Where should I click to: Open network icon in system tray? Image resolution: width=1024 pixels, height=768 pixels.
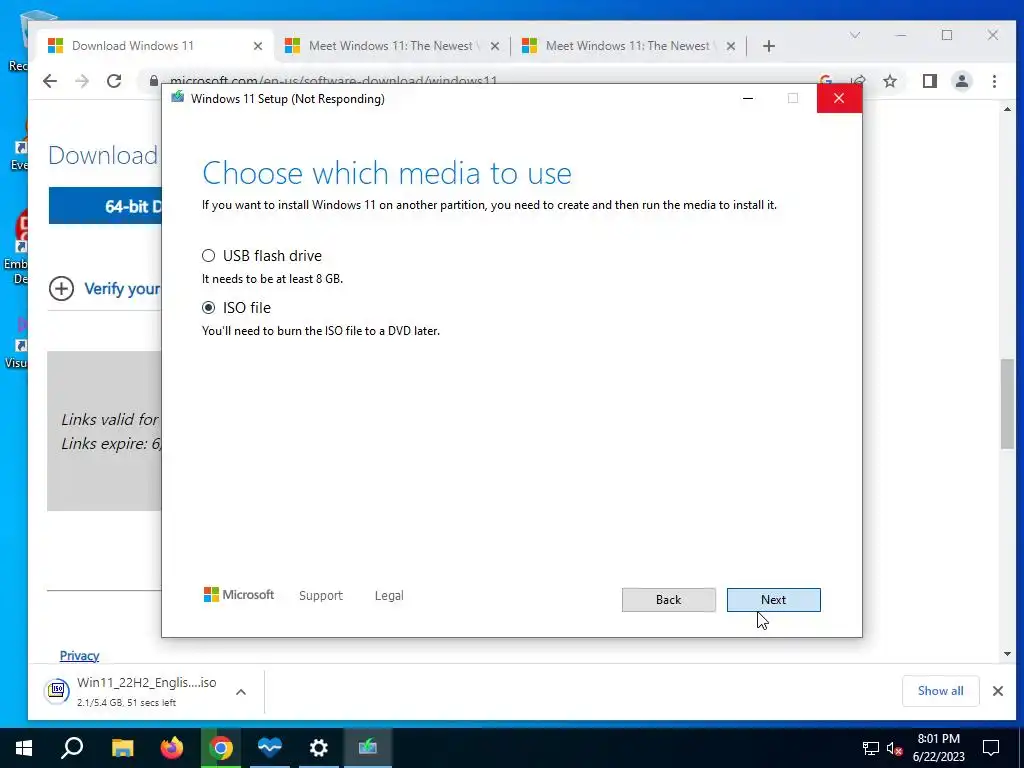click(x=871, y=748)
